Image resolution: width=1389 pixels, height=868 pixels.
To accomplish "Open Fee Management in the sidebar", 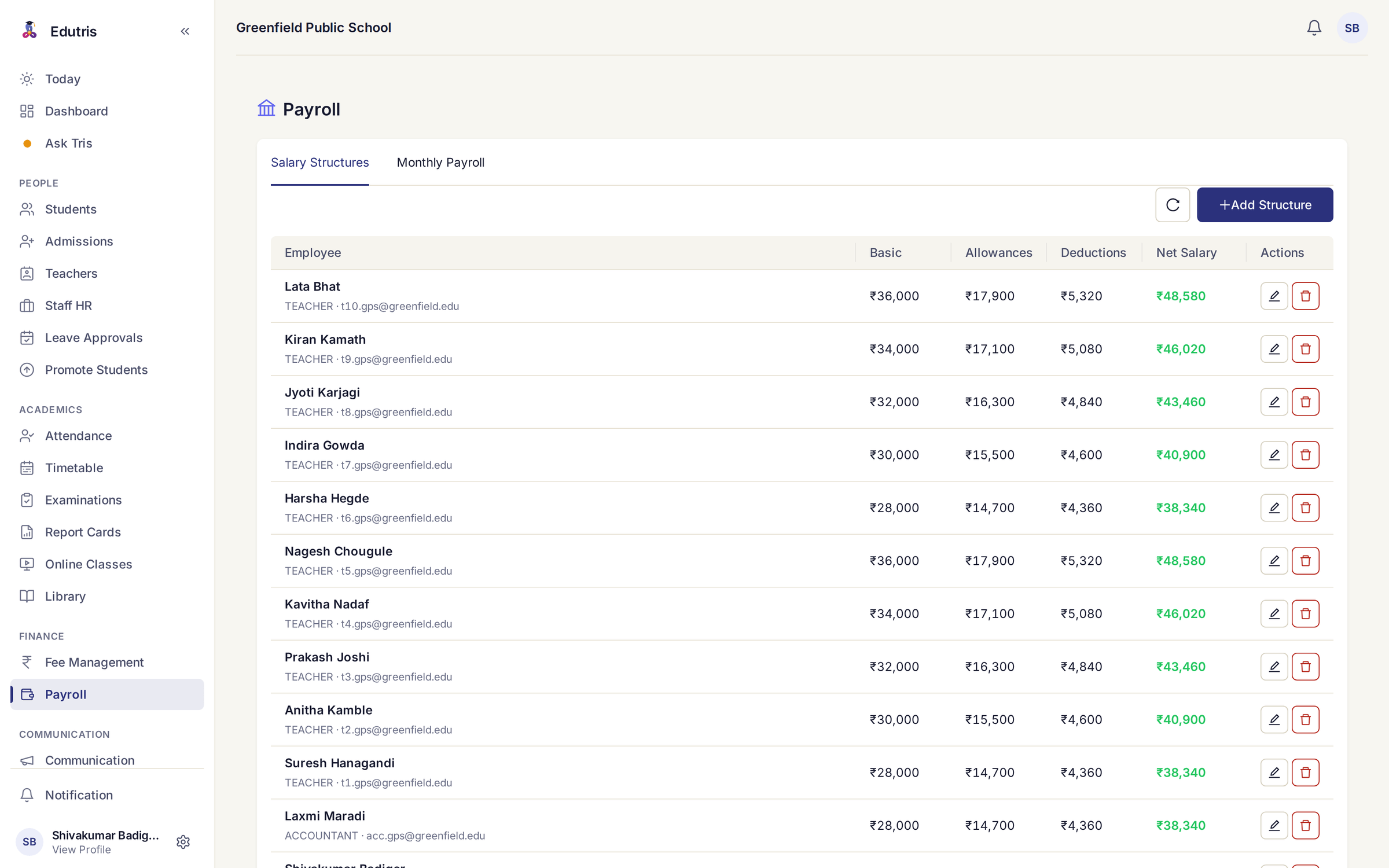I will pyautogui.click(x=107, y=663).
